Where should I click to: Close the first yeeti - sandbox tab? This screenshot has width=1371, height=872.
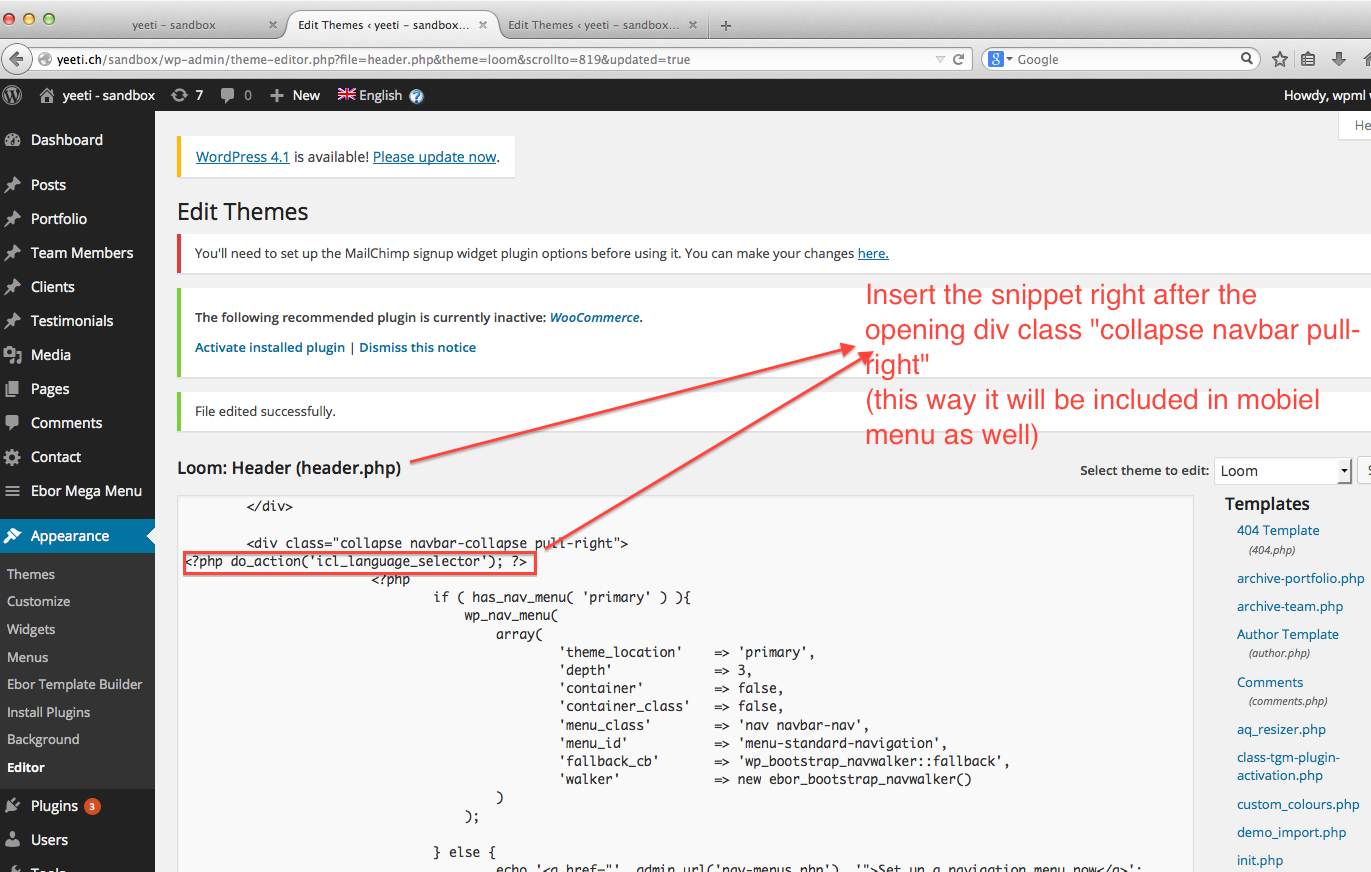pyautogui.click(x=274, y=25)
